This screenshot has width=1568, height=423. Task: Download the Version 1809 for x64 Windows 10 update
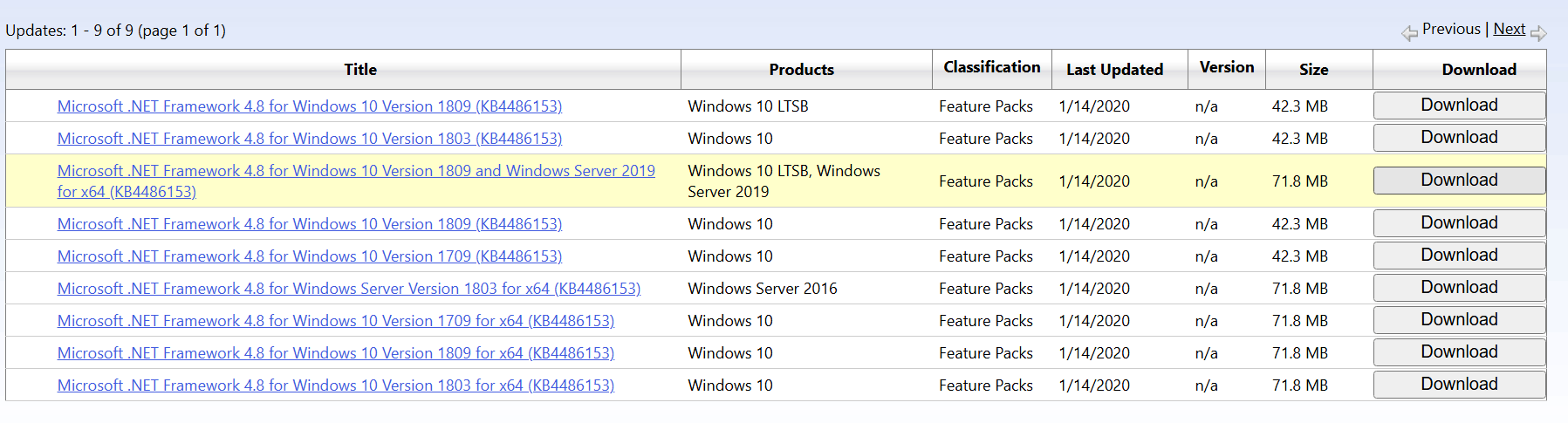1459,352
